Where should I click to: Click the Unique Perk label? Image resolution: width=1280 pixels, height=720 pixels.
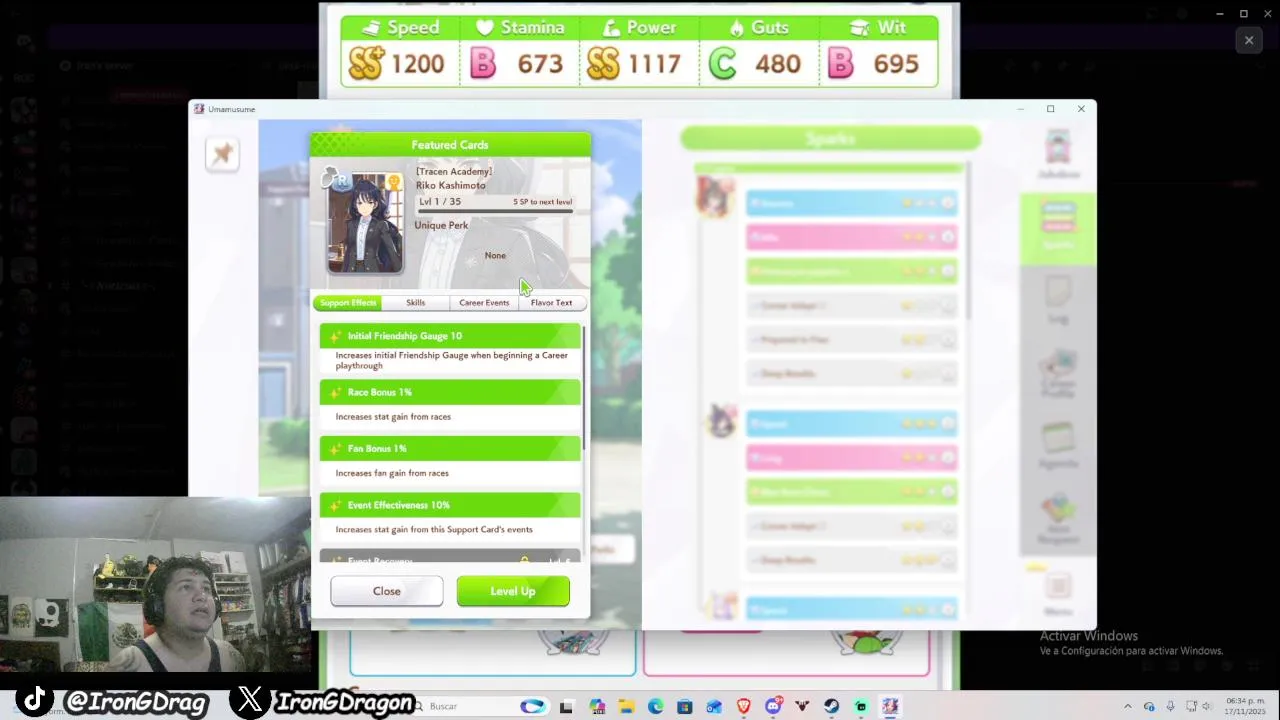[441, 226]
